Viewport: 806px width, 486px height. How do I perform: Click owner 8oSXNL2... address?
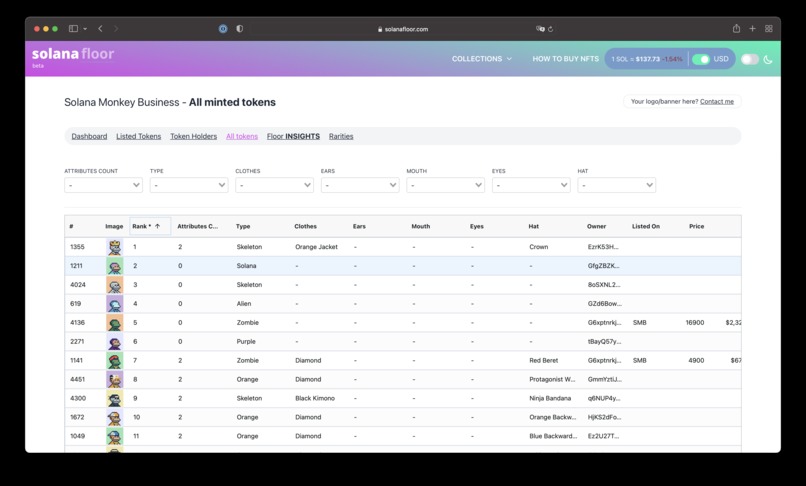[604, 284]
